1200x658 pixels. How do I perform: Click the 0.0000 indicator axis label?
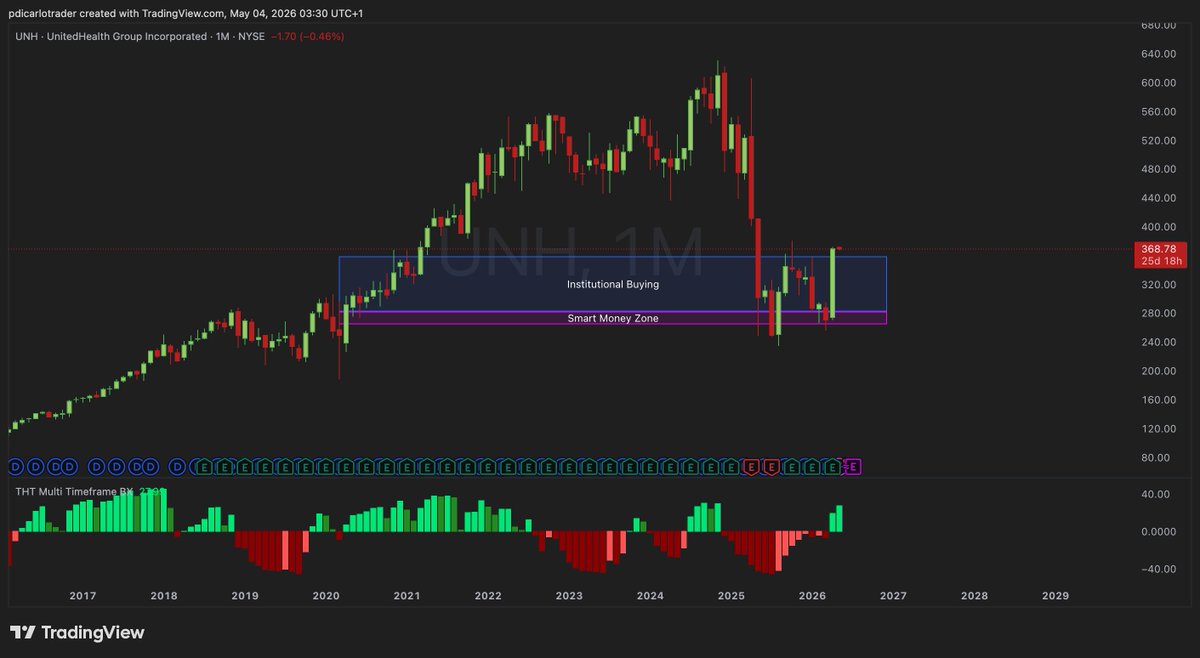point(1159,531)
